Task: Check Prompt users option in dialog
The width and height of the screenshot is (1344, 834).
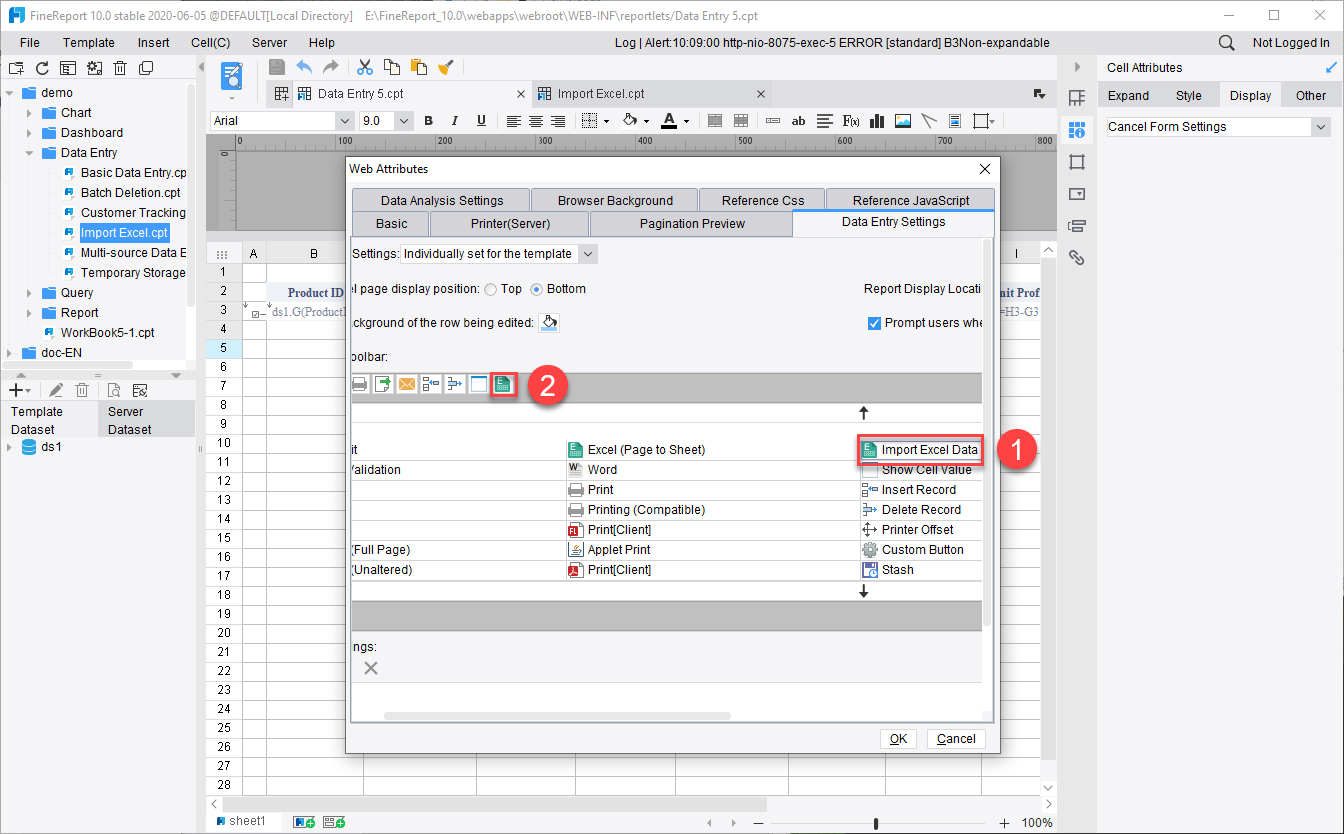Action: point(875,322)
